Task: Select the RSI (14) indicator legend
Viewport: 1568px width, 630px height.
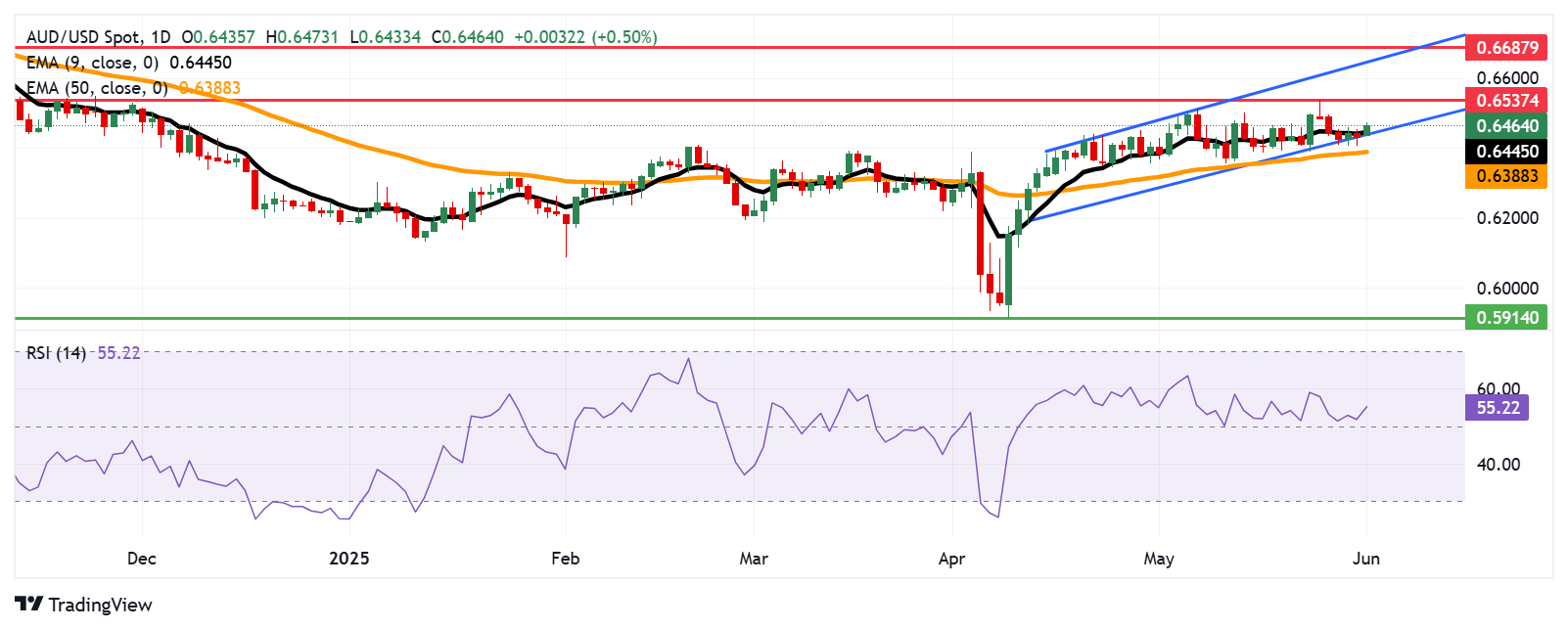Action: [x=56, y=353]
